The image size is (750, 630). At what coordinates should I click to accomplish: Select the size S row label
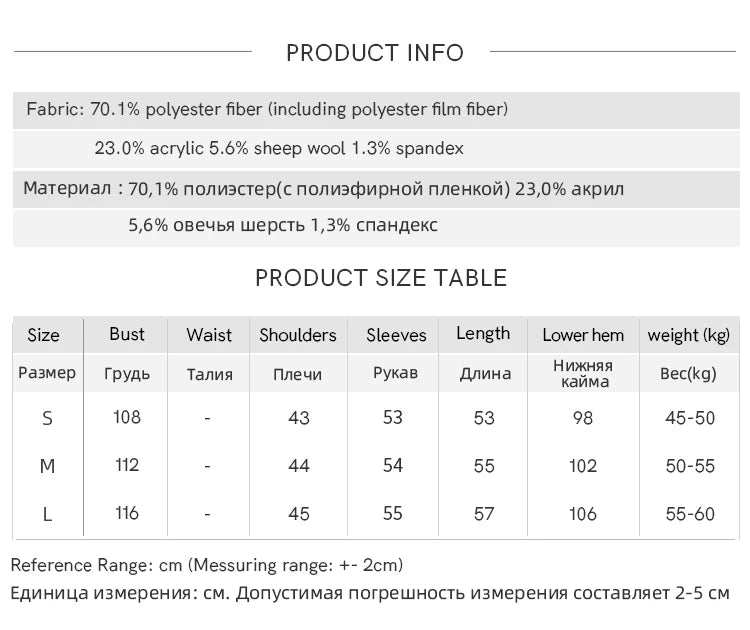47,419
